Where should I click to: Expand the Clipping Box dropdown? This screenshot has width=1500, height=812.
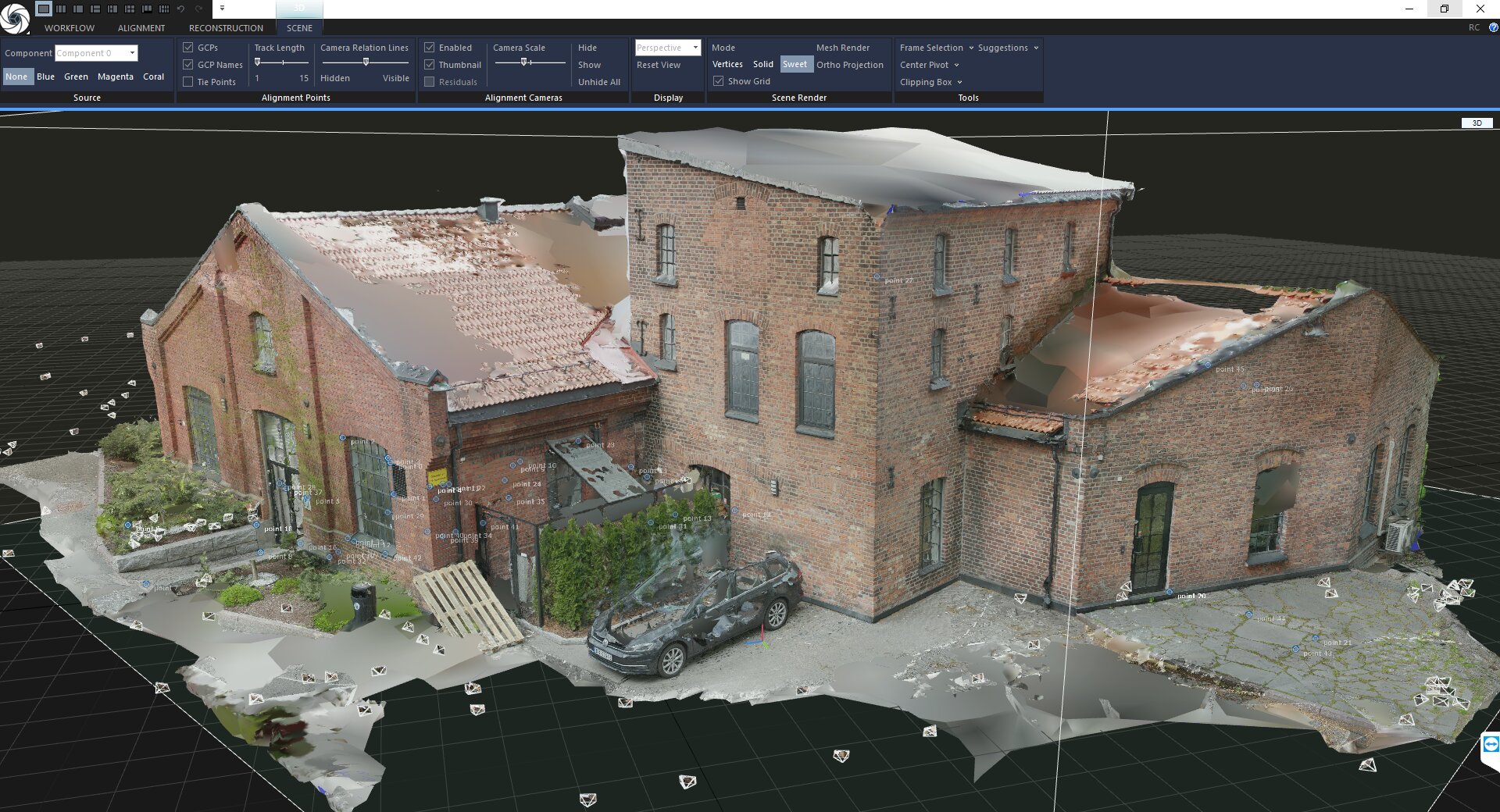(930, 82)
